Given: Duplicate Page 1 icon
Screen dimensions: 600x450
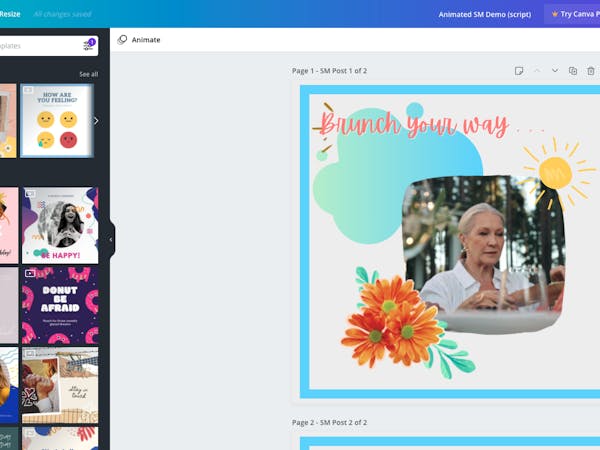Looking at the screenshot, I should click(573, 71).
